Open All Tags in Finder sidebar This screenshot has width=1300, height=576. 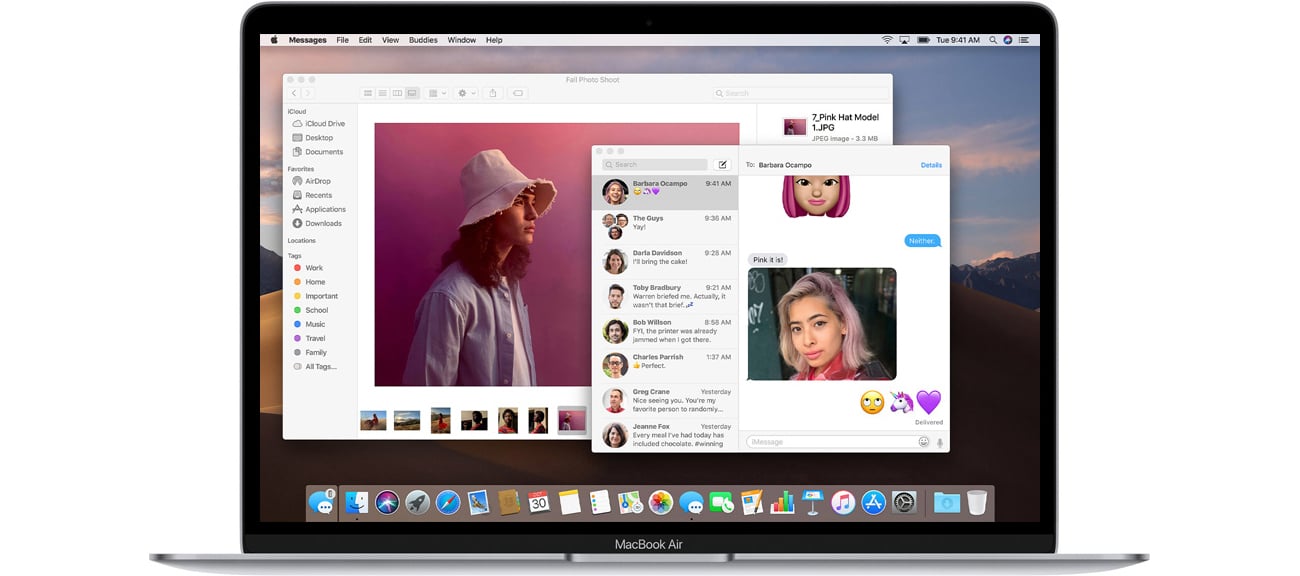[x=314, y=366]
